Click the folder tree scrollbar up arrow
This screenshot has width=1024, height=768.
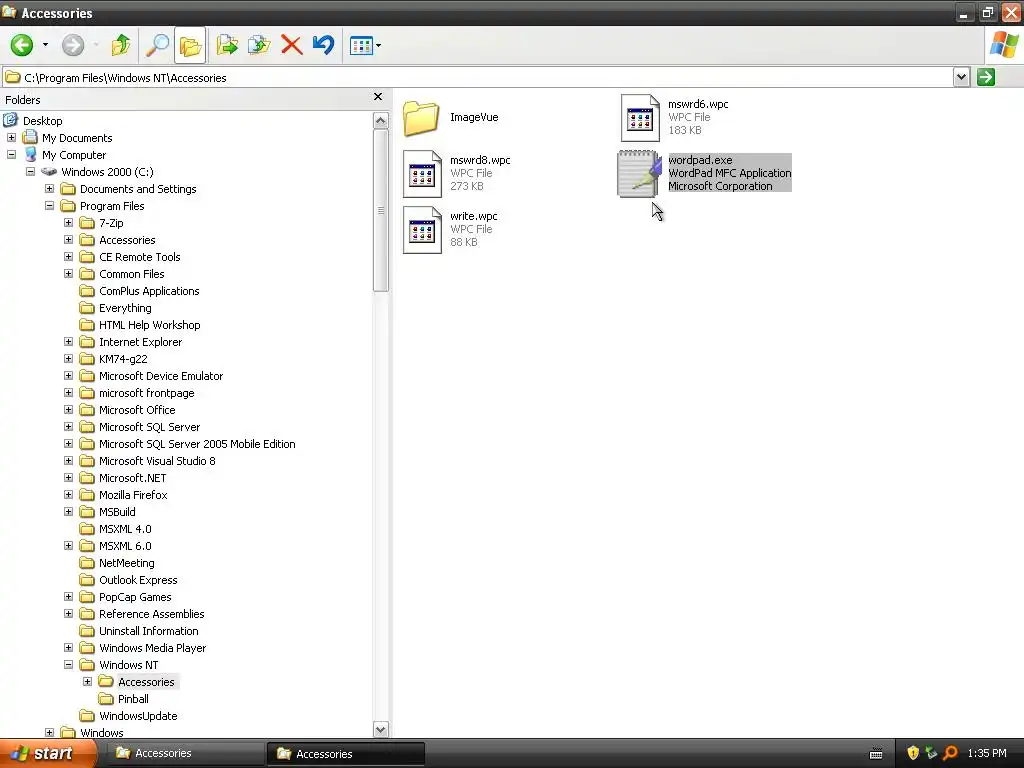click(x=381, y=120)
